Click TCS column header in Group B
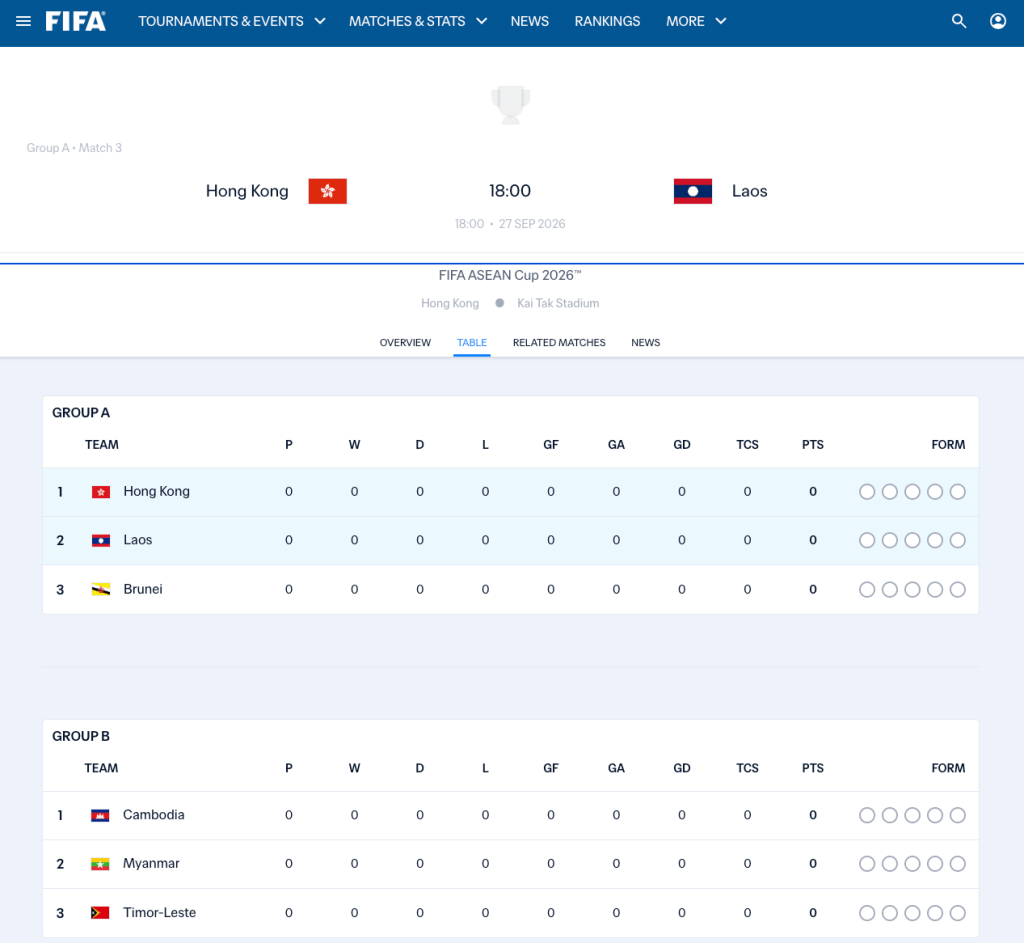The height and width of the screenshot is (943, 1024). [747, 768]
